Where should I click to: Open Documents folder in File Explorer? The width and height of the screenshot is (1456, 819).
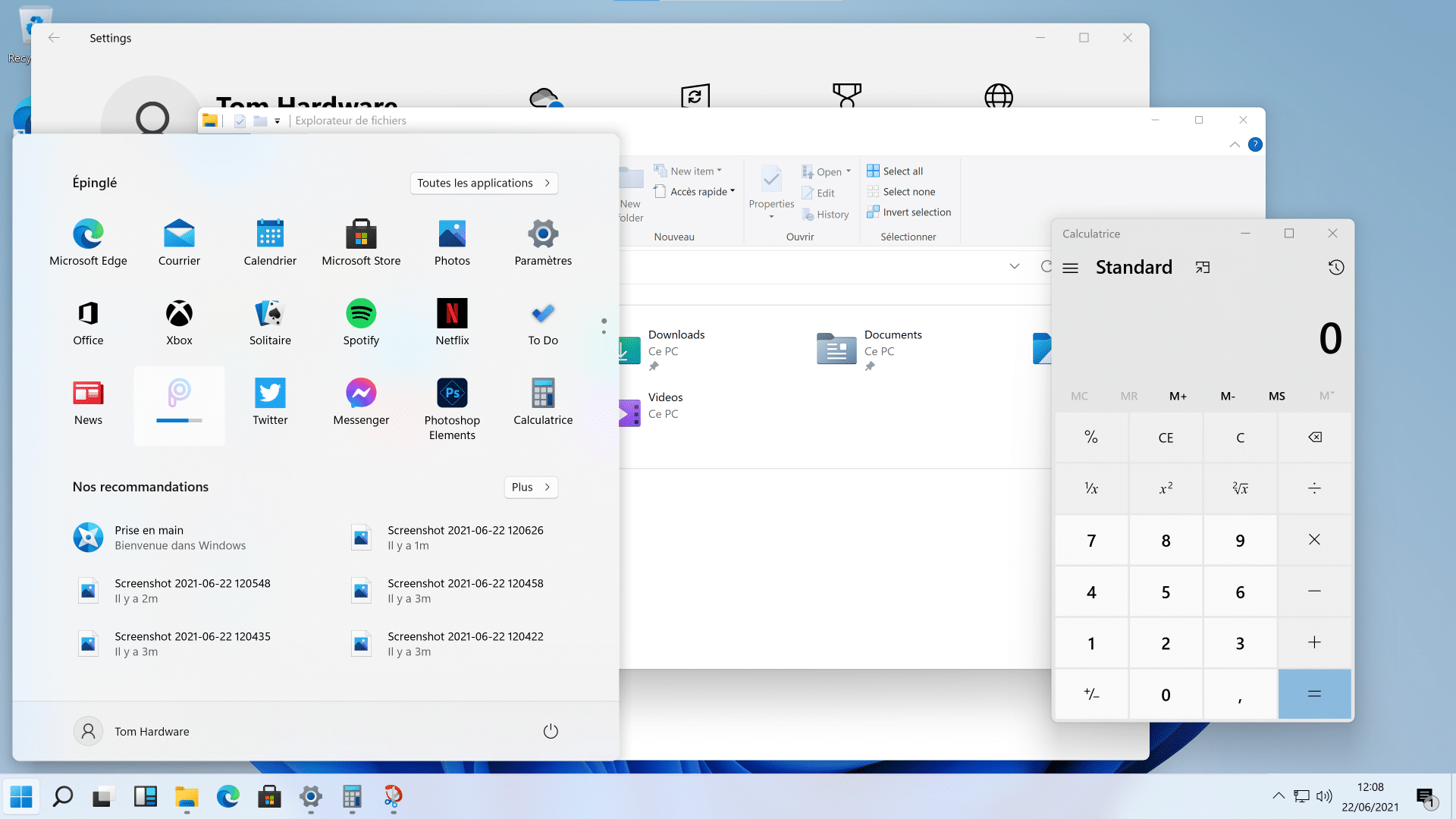click(869, 349)
